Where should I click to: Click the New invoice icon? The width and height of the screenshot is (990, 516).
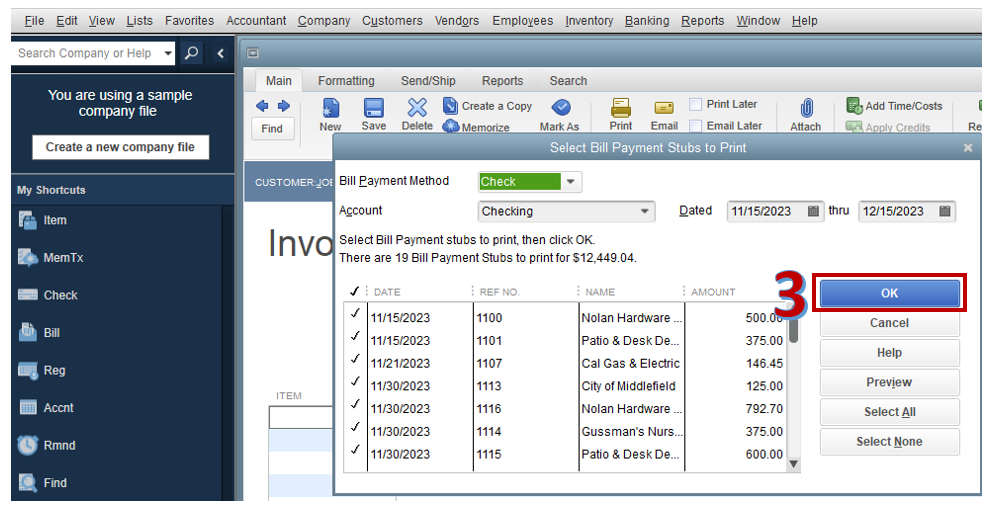pos(330,108)
